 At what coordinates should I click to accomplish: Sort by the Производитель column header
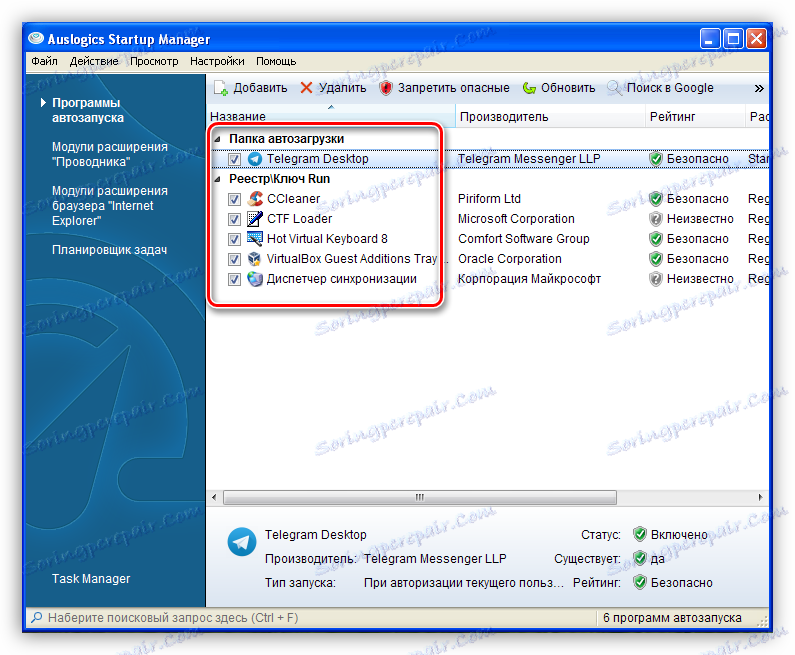551,116
